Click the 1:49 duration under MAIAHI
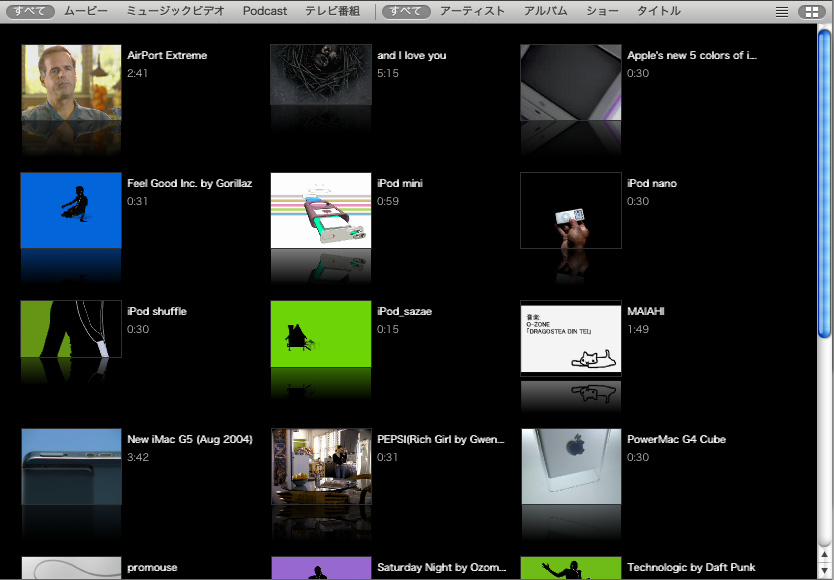834x580 pixels. pos(638,329)
